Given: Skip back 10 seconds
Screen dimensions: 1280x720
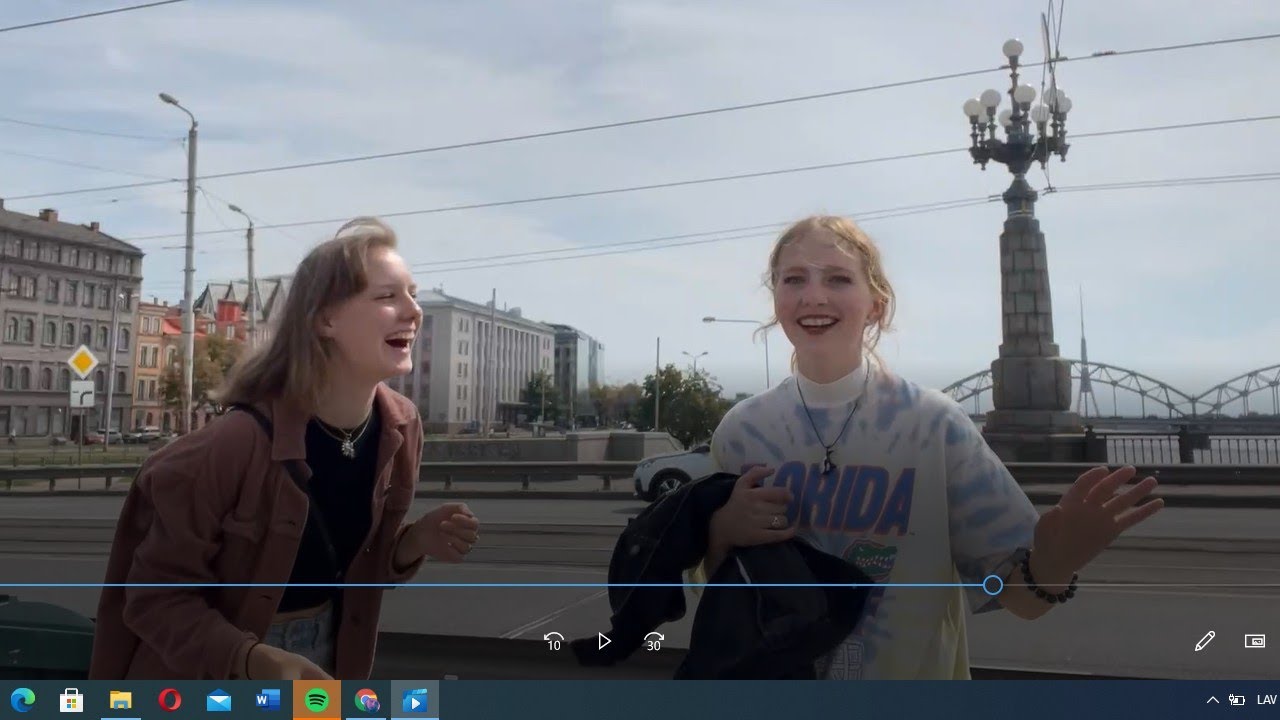Looking at the screenshot, I should click(x=554, y=641).
